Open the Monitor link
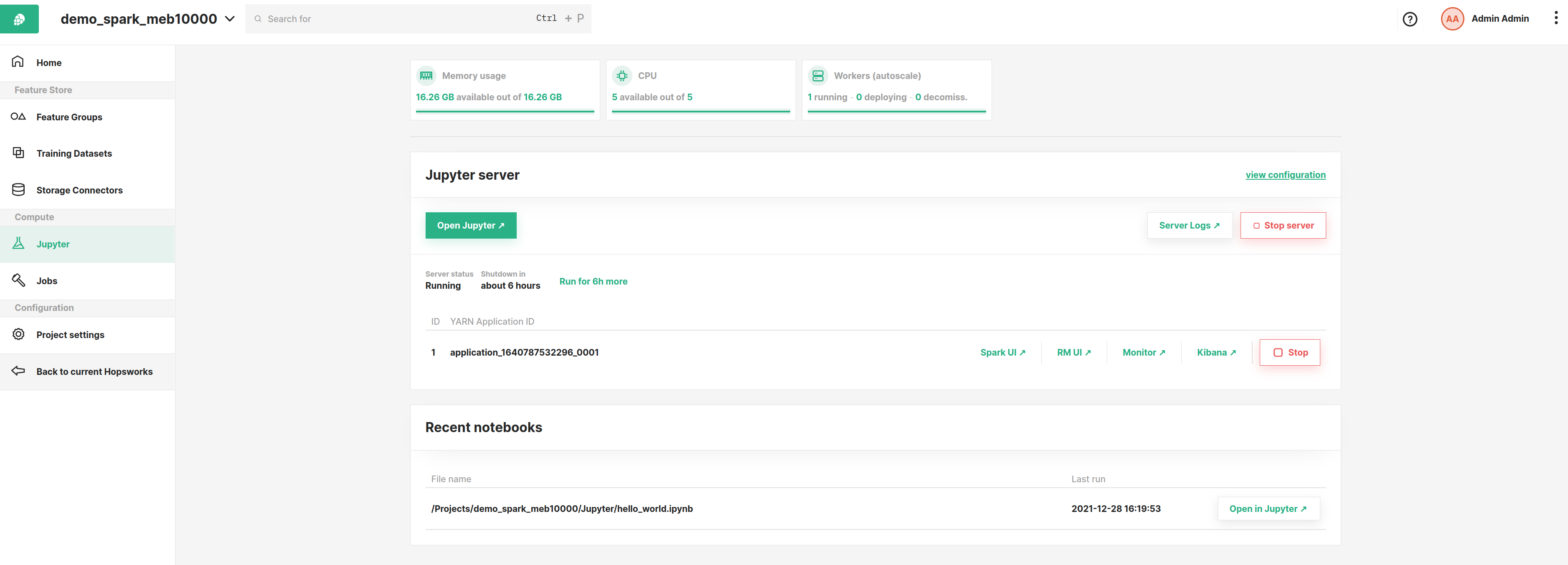The height and width of the screenshot is (565, 1568). (1144, 353)
